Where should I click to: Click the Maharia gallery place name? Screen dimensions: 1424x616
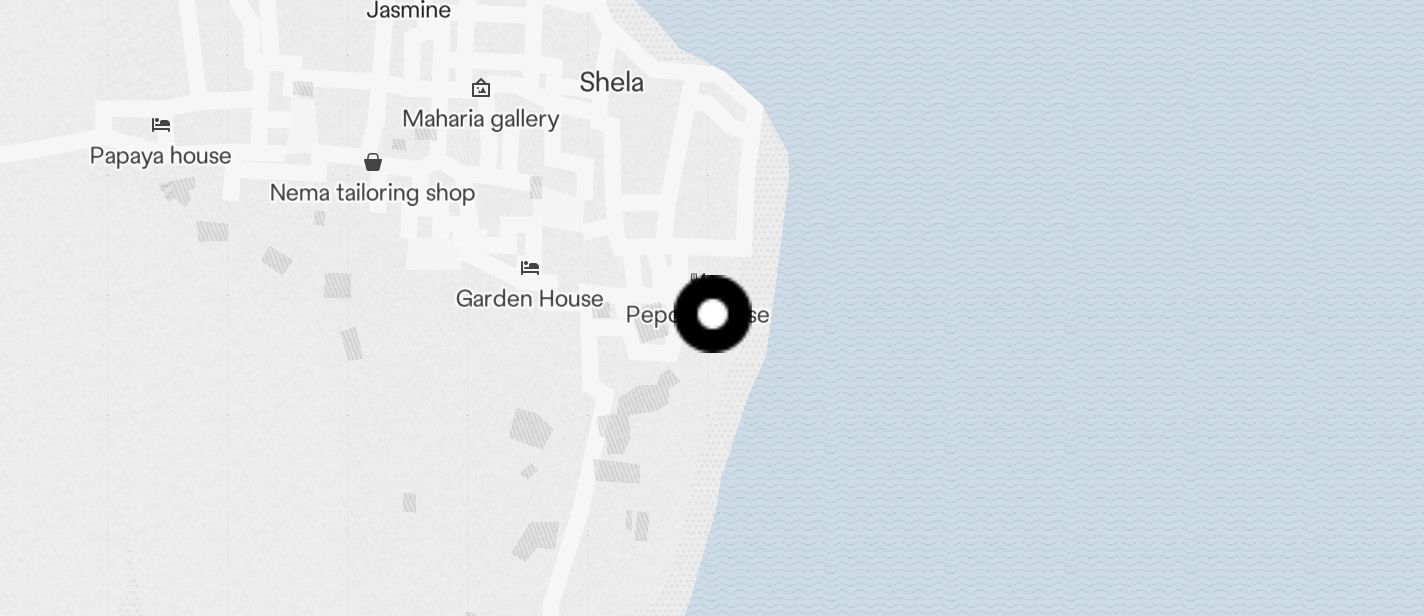pos(481,119)
